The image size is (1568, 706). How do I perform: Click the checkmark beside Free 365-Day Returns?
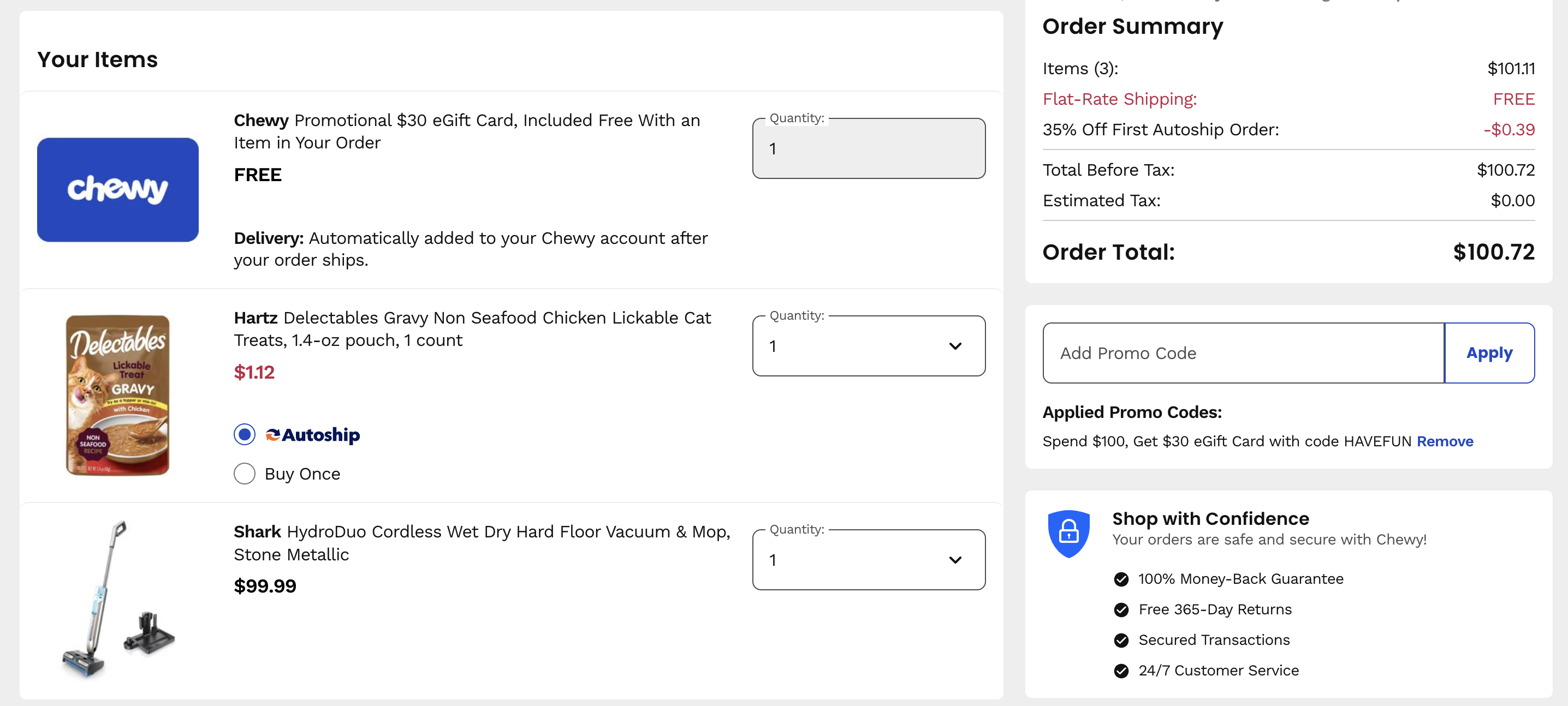(x=1122, y=609)
